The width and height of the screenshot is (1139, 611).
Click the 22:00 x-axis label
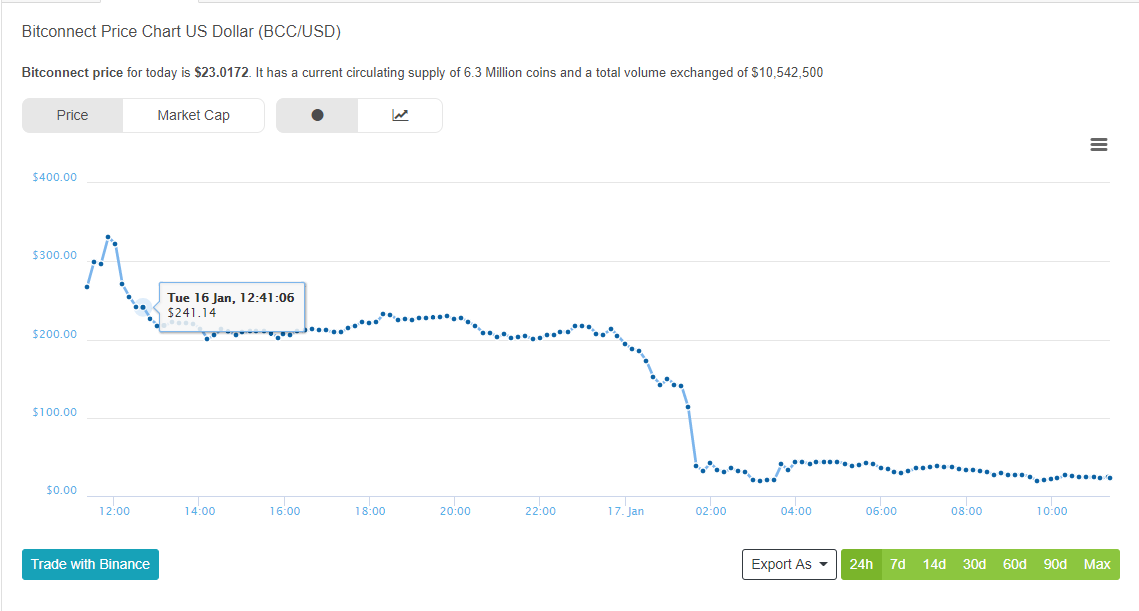pyautogui.click(x=540, y=511)
